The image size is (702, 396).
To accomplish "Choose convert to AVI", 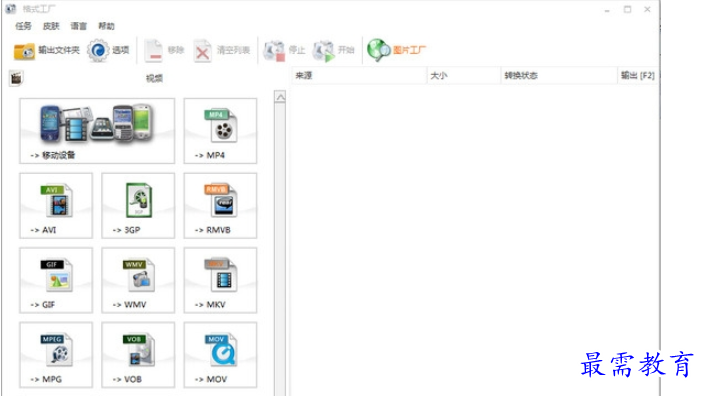I will (56, 205).
